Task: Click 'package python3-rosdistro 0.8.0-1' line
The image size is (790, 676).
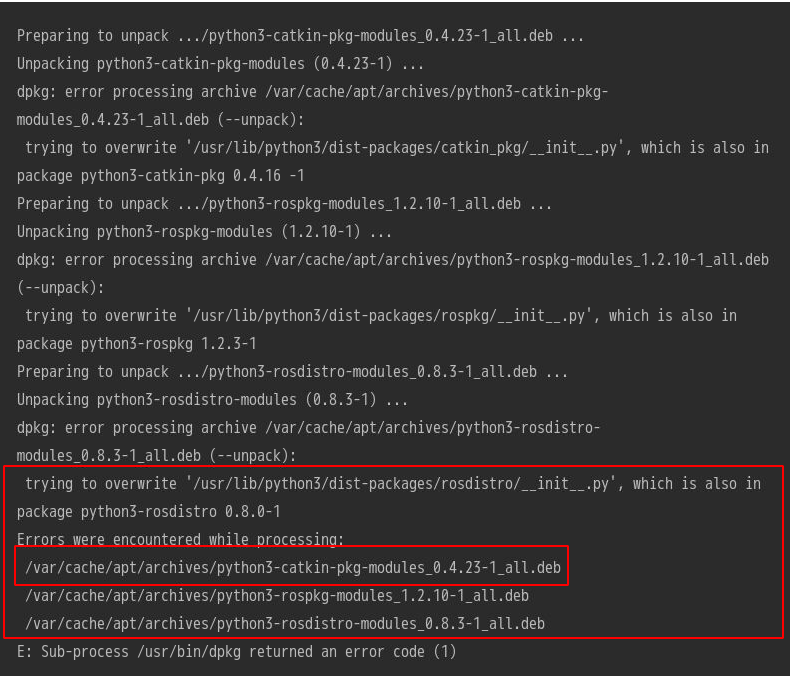Action: click(149, 512)
